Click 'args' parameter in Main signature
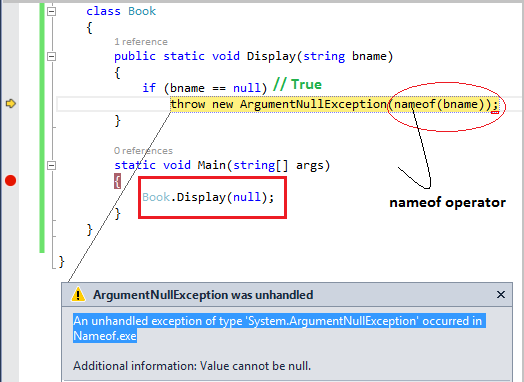This screenshot has width=524, height=382. click(x=310, y=165)
